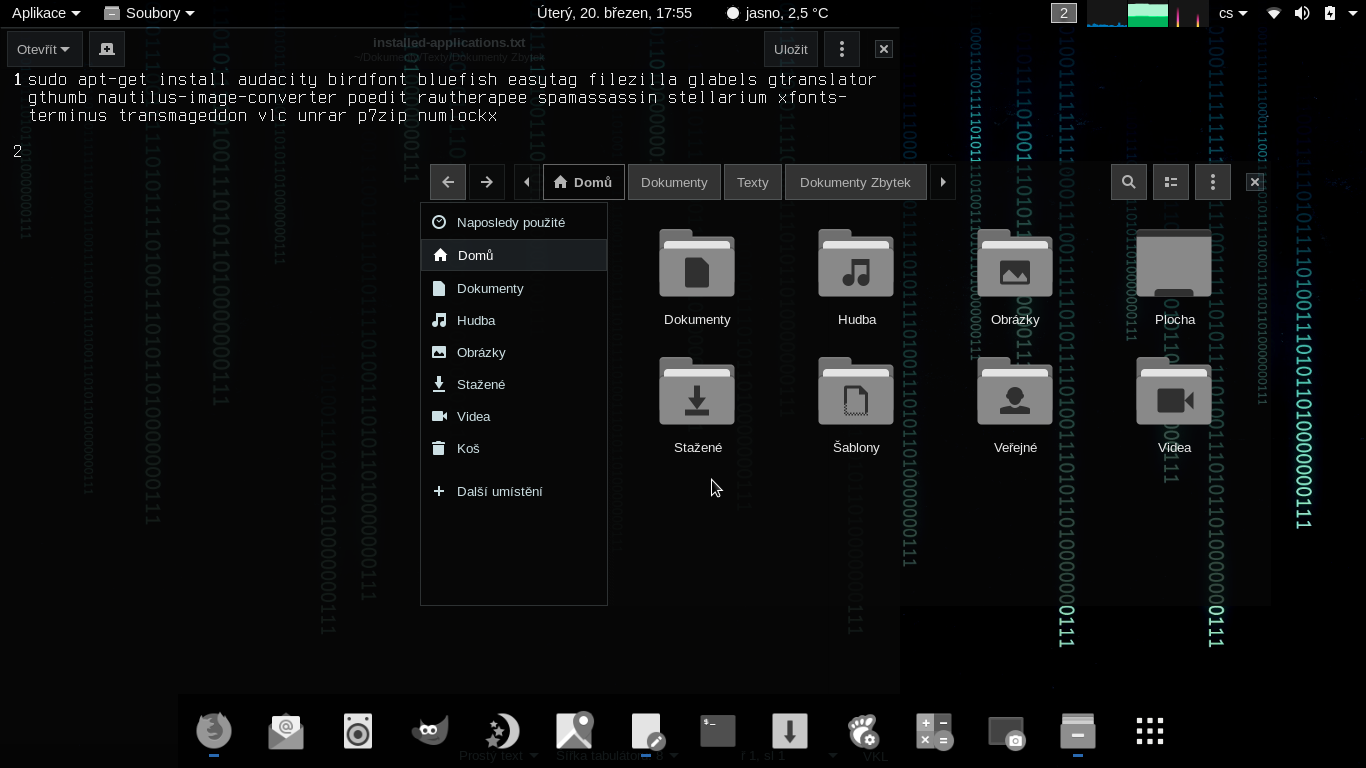This screenshot has height=768, width=1366.
Task: Open the Šablony folder icon
Action: tap(856, 392)
